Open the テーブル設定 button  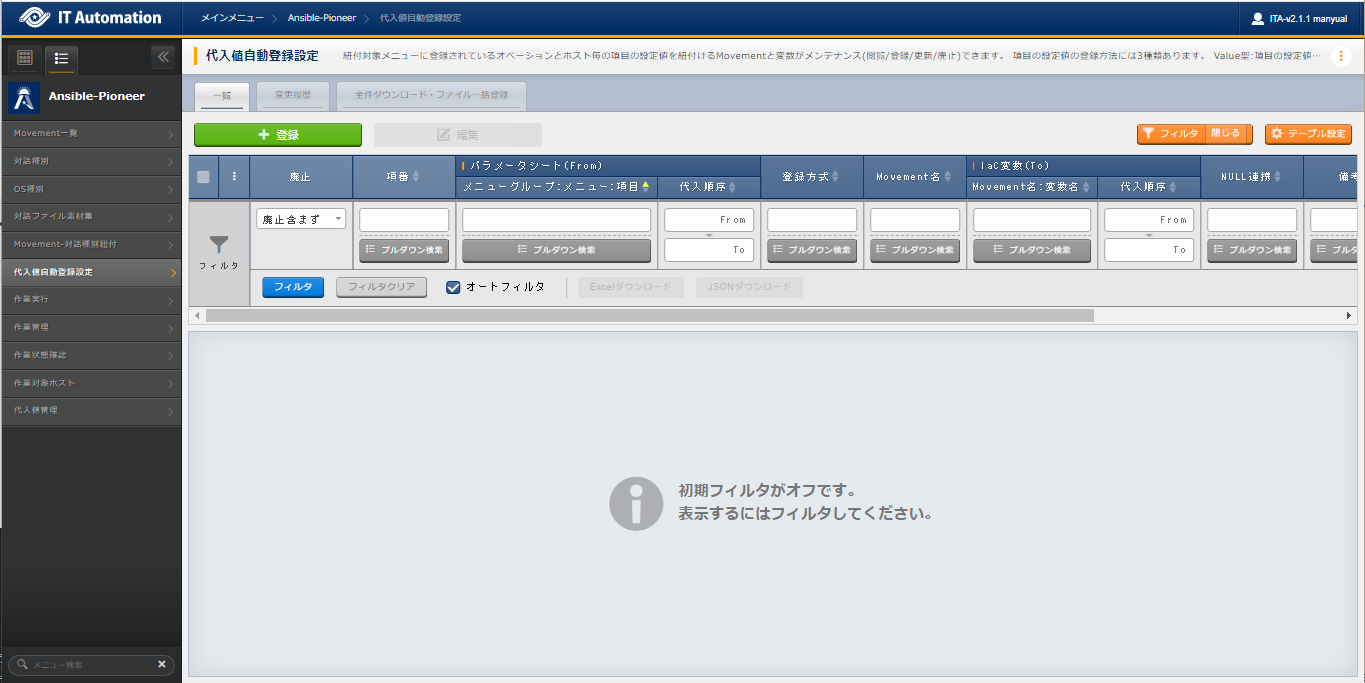pyautogui.click(x=1308, y=134)
